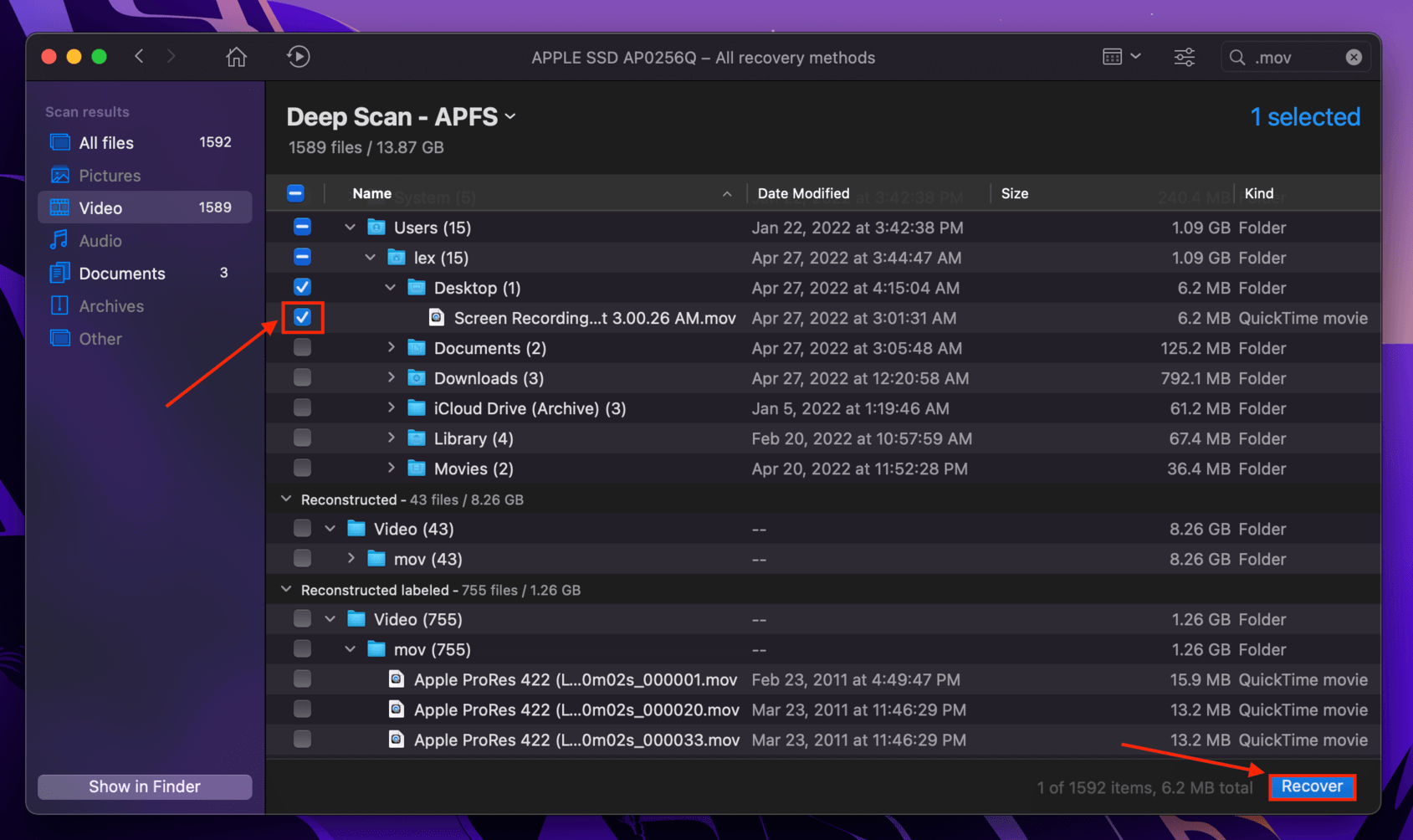The height and width of the screenshot is (840, 1413).
Task: Select Video category in sidebar
Action: pos(145,207)
